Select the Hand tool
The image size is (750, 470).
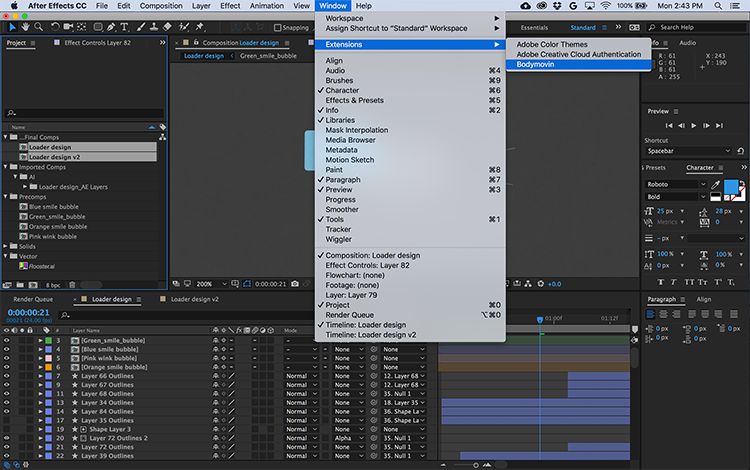click(25, 27)
